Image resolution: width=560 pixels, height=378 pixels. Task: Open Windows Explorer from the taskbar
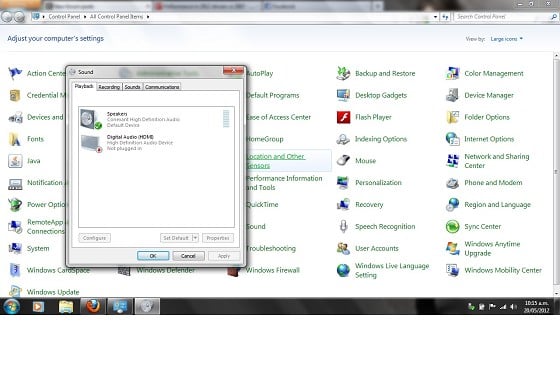pos(66,306)
